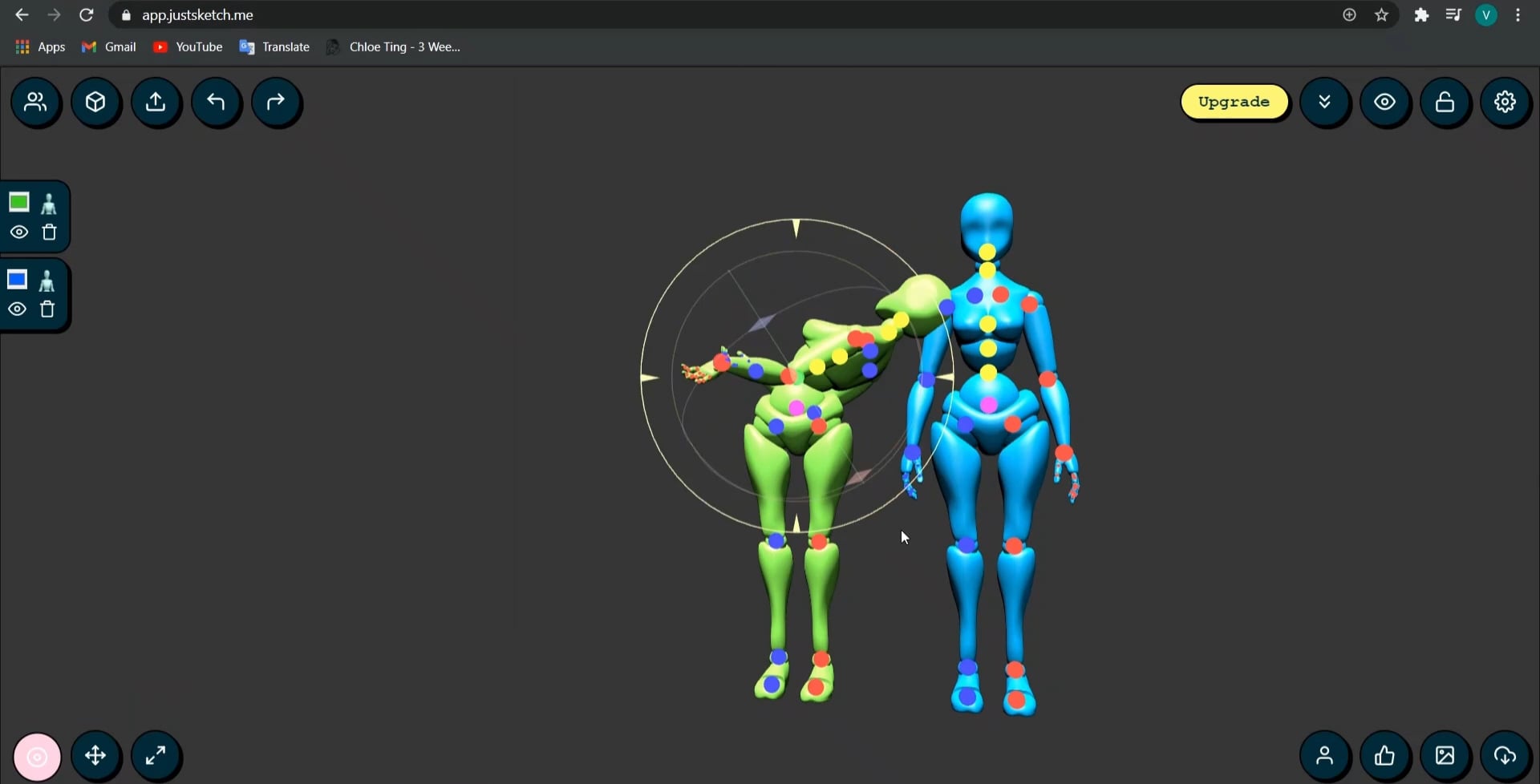Click the blue model's pink pelvis joint
This screenshot has height=784, width=1540.
[989, 406]
